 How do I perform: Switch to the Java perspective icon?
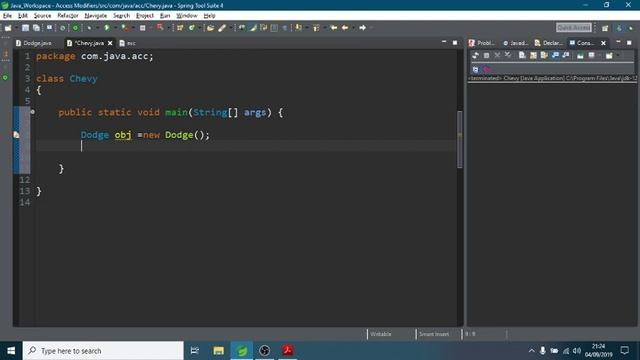pyautogui.click(x=619, y=28)
